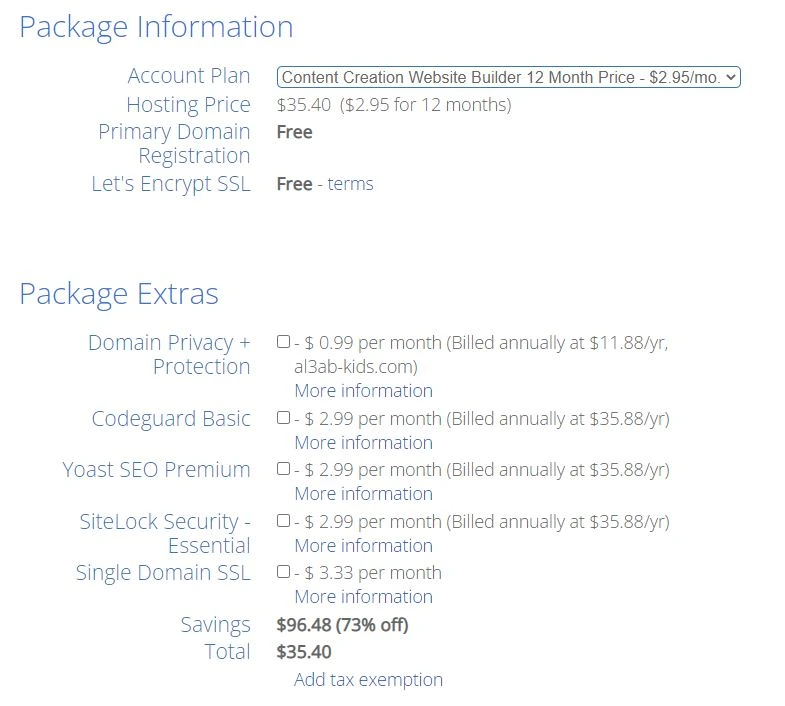Click the Total amount $35.40

(304, 652)
